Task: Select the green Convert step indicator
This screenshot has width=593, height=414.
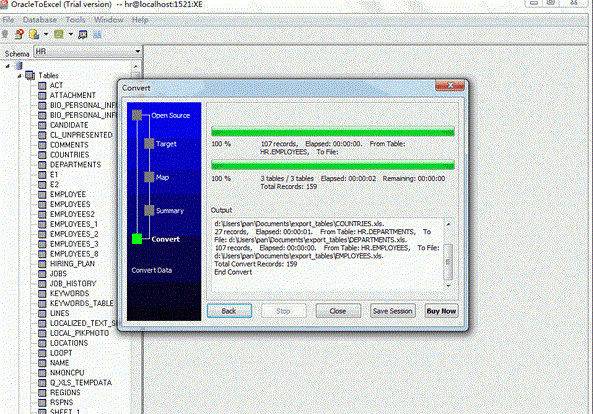Action: pos(137,239)
